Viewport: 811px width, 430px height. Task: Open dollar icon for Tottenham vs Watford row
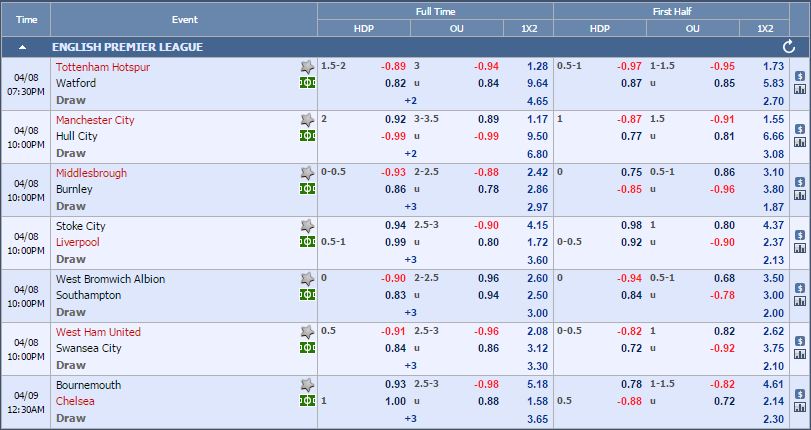tap(800, 76)
